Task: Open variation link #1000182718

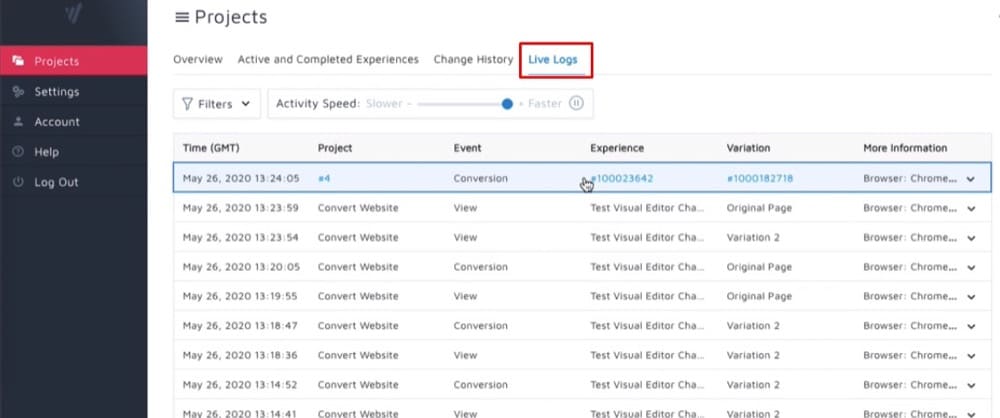Action: coord(760,178)
